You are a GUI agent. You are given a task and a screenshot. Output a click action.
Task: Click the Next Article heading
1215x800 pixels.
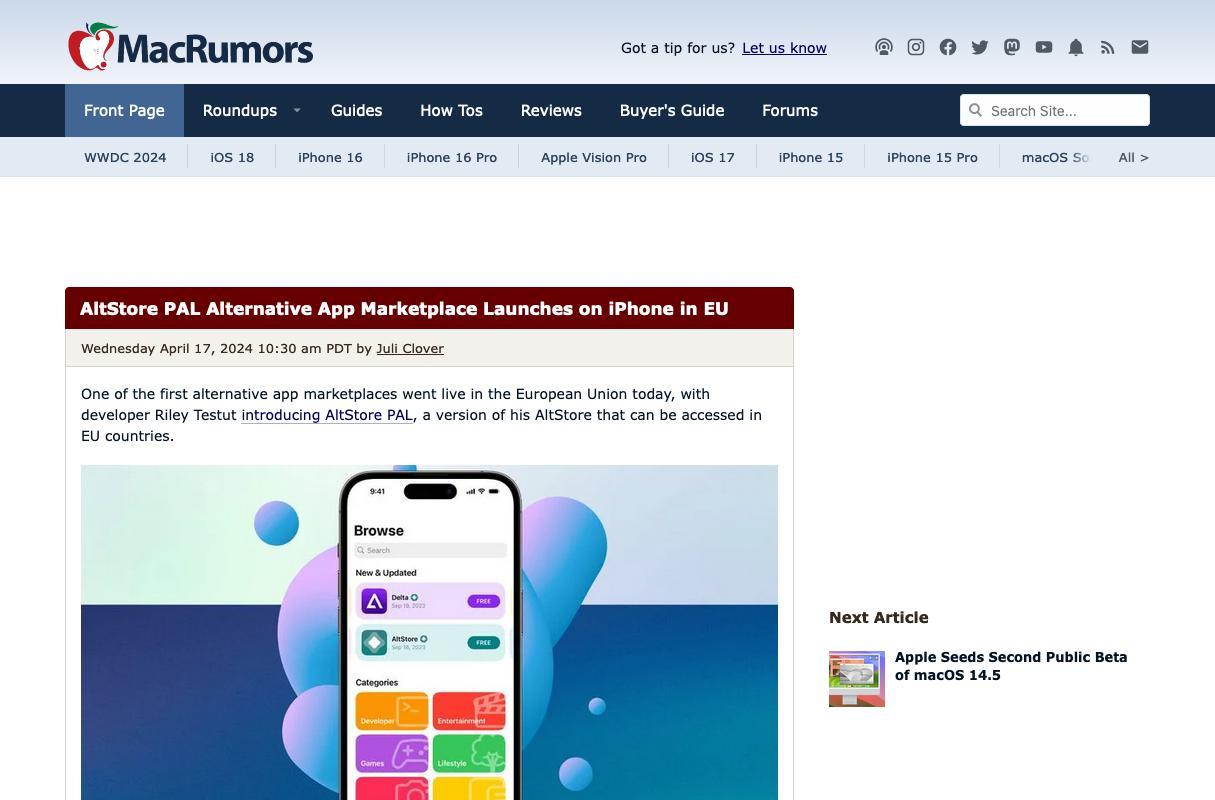(x=879, y=617)
